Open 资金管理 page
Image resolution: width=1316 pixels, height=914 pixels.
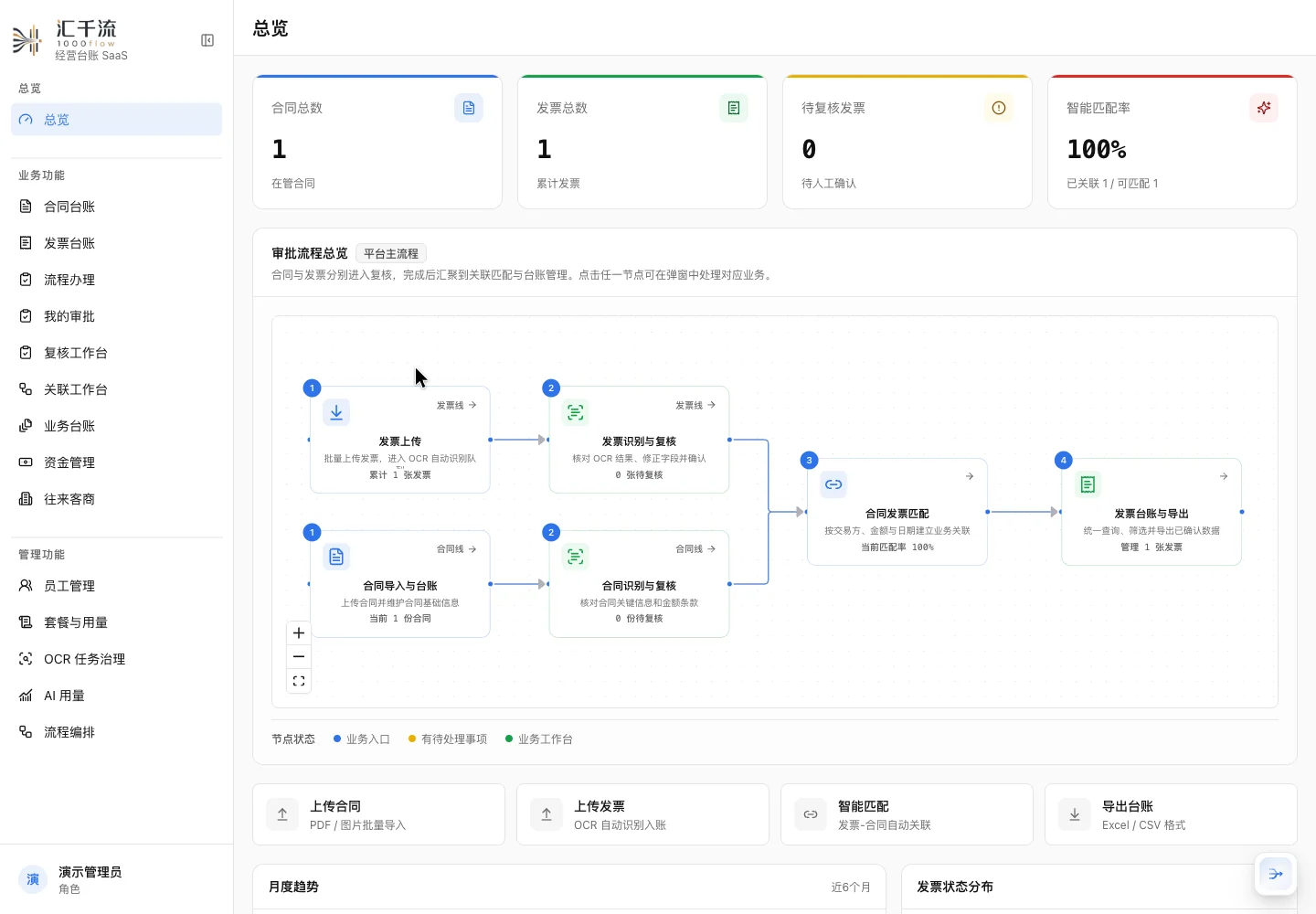[x=116, y=462]
